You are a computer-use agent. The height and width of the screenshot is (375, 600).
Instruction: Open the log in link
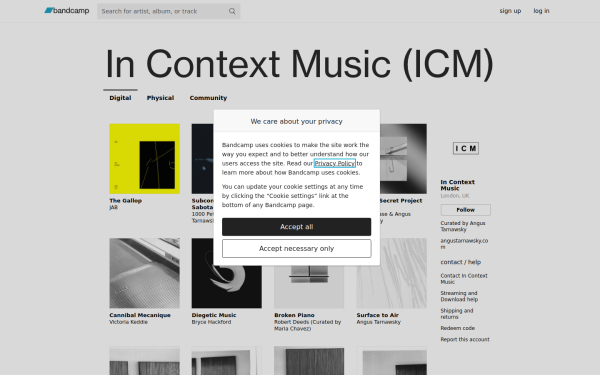(x=541, y=11)
